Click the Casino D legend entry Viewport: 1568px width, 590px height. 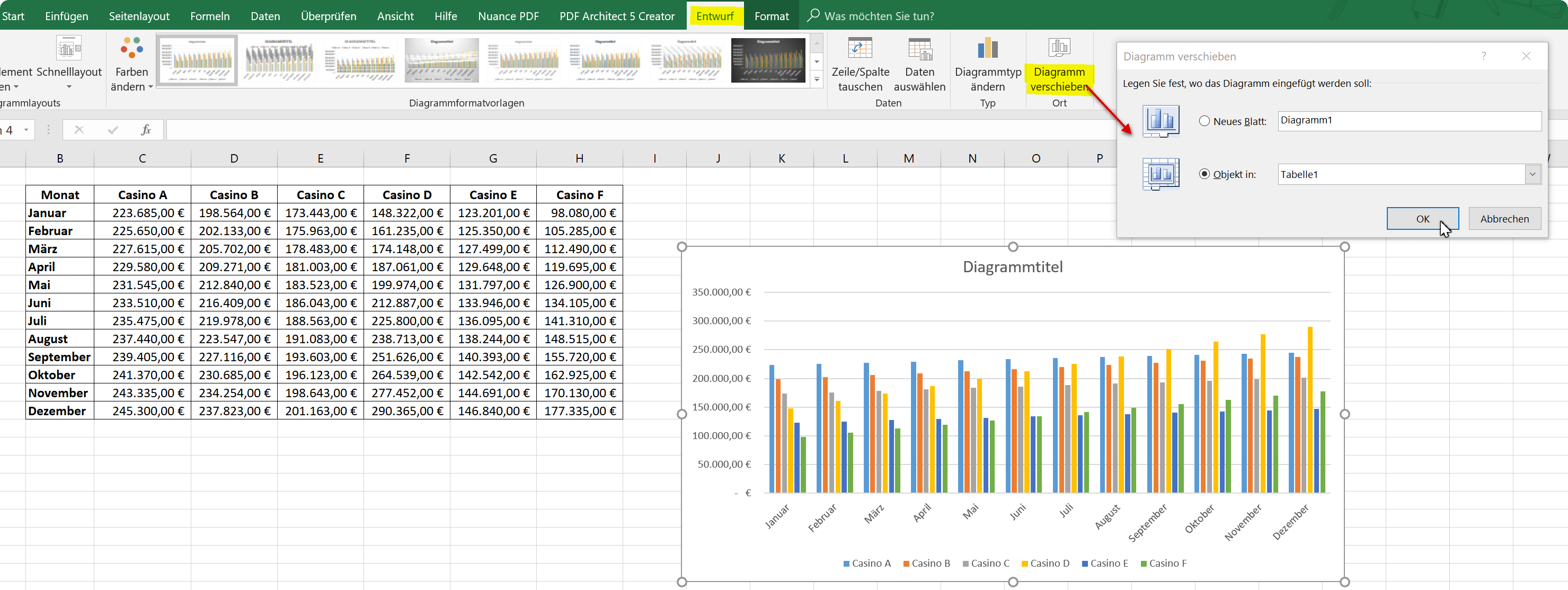point(1044,563)
